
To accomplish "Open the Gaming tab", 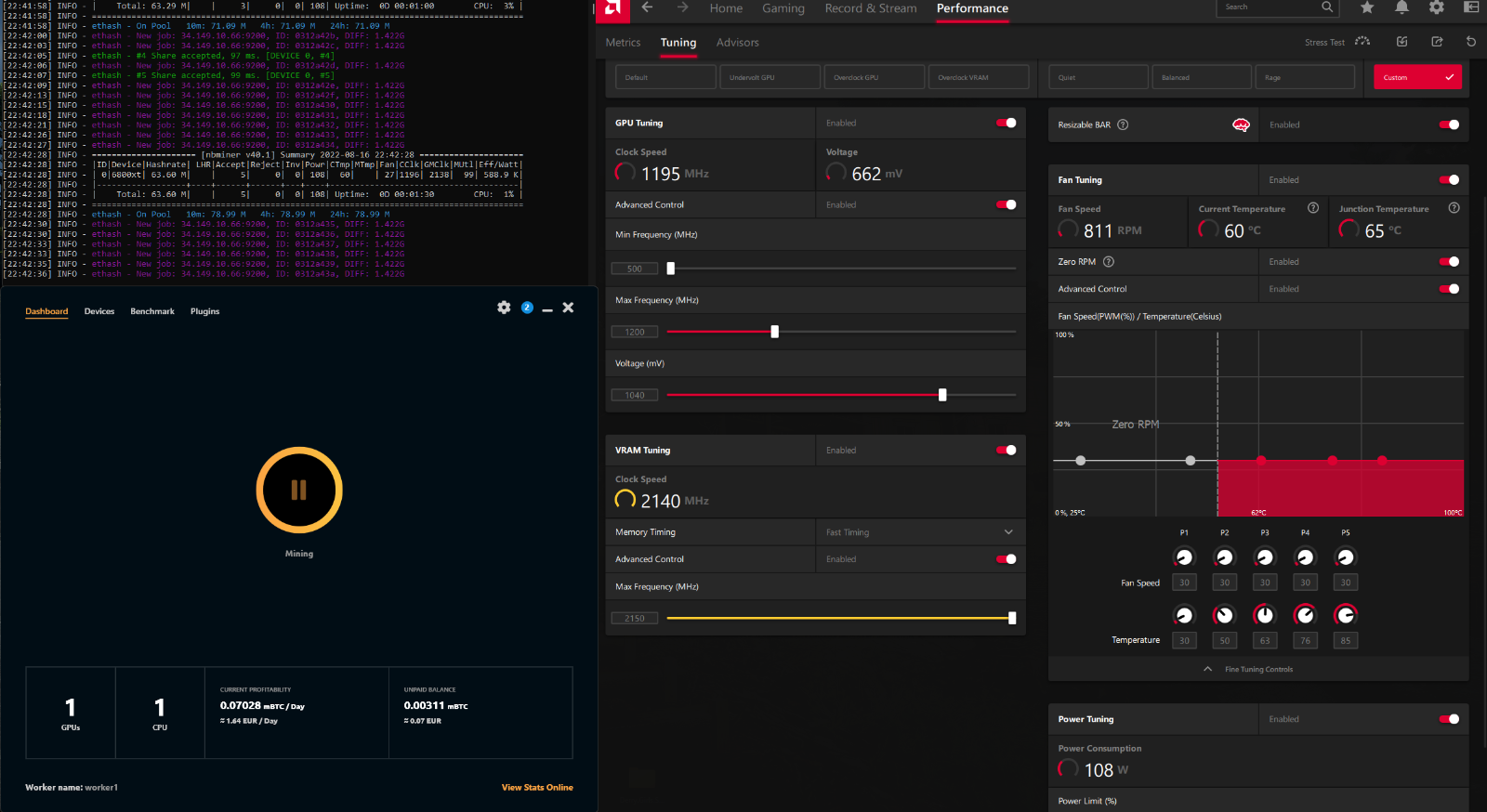I will [783, 8].
